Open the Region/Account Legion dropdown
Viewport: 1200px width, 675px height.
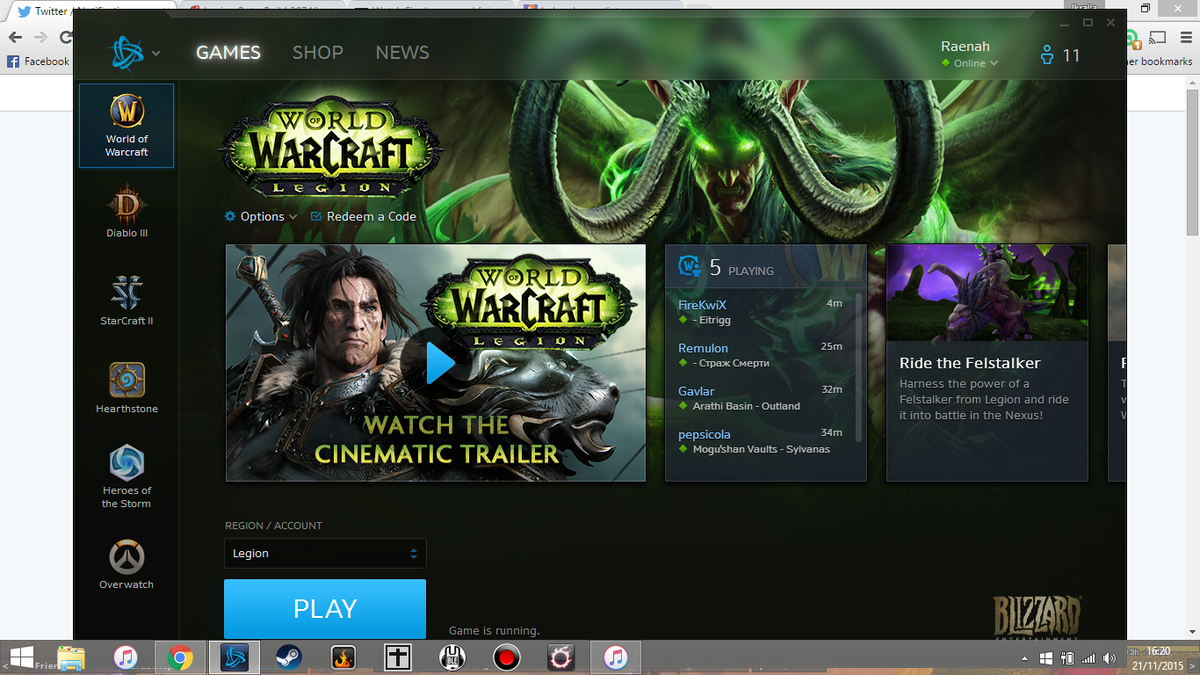(325, 553)
